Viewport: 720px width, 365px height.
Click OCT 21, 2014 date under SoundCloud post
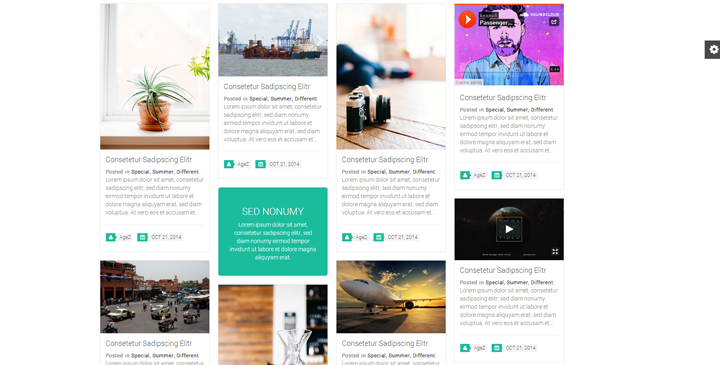click(x=520, y=175)
